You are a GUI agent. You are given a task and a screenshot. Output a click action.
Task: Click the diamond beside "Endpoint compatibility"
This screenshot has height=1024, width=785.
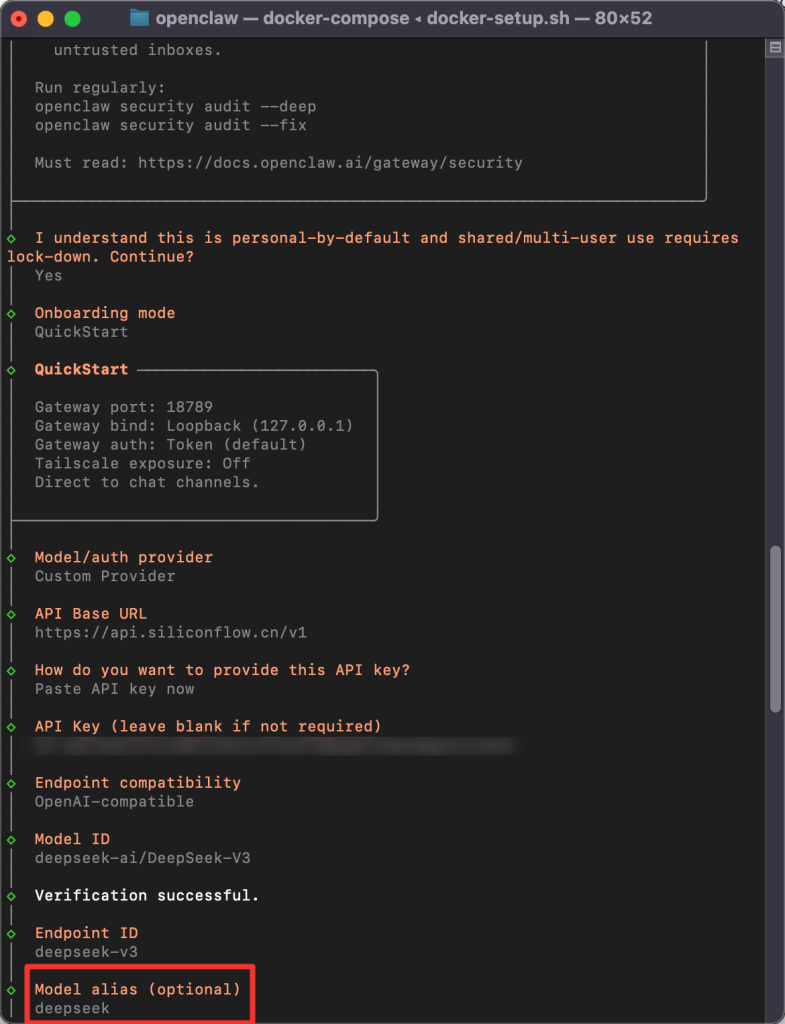tap(13, 783)
